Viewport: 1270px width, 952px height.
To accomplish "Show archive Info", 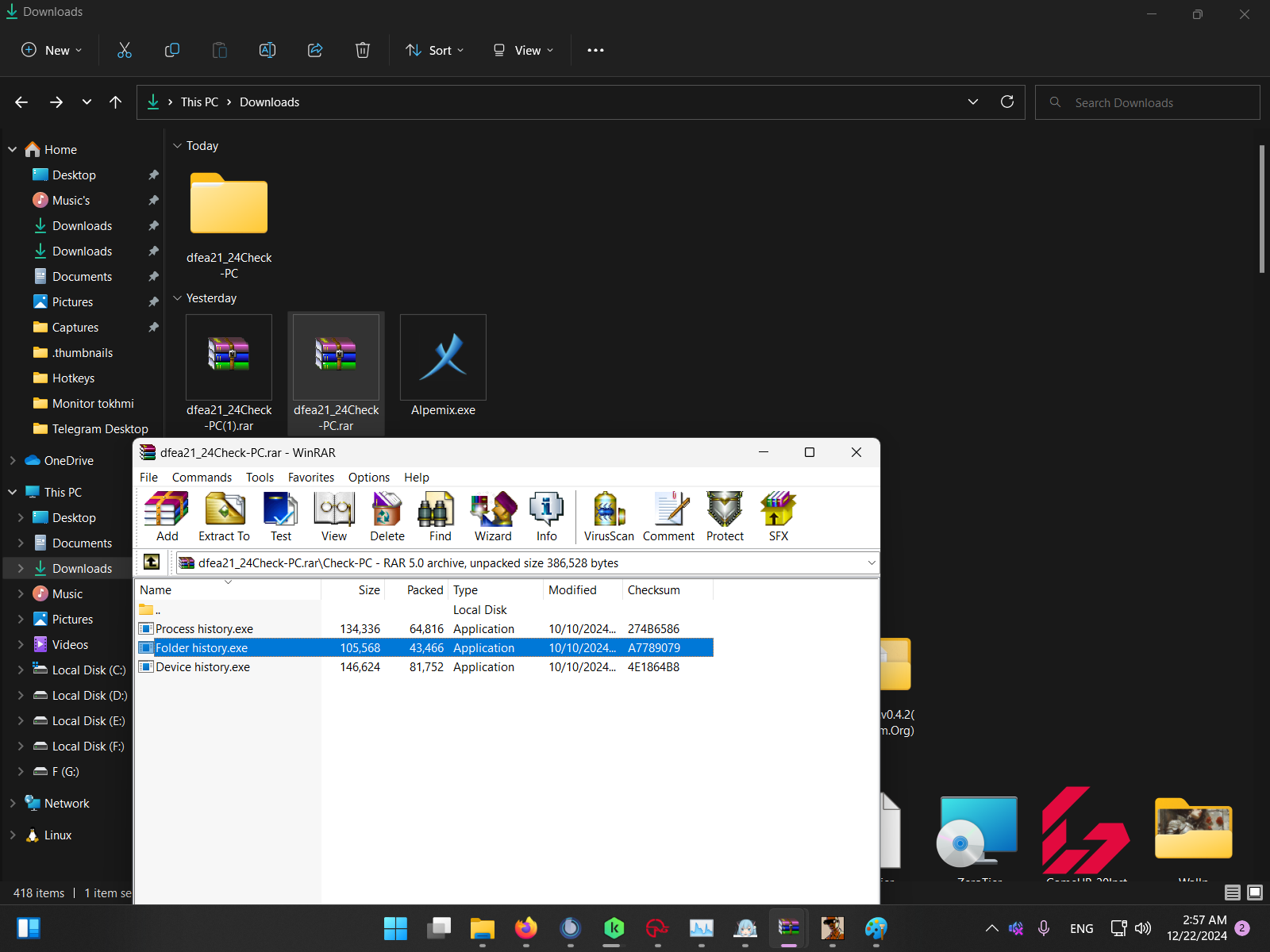I will pos(547,516).
